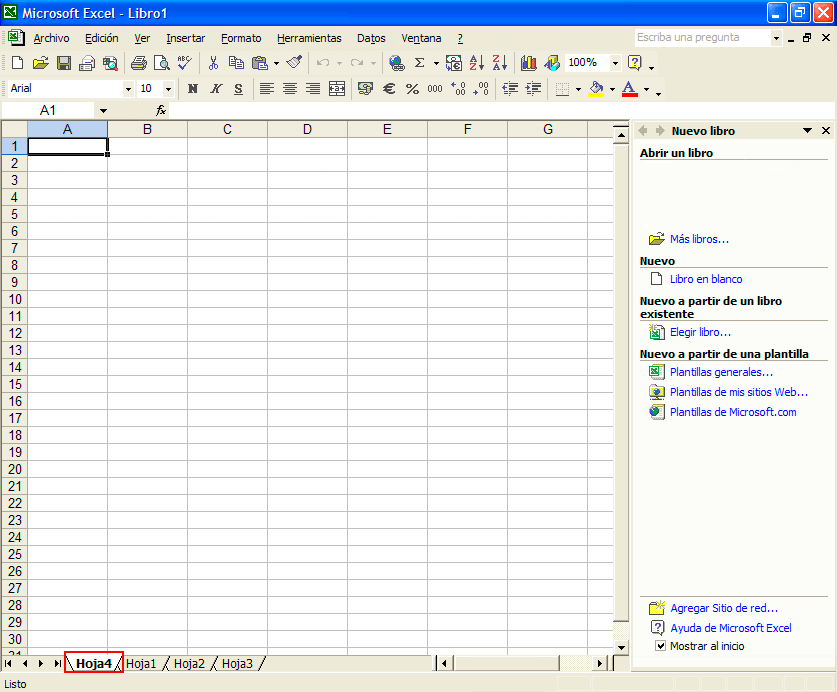Open the Nuevo libro task pane menu
Screen dimensions: 837x692
(x=808, y=131)
